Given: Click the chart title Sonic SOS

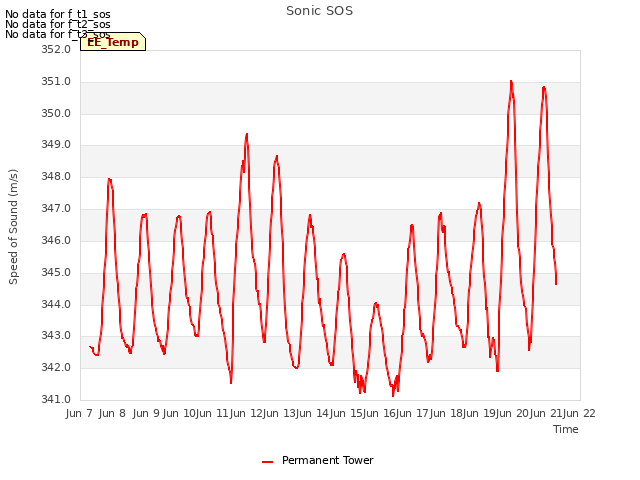Looking at the screenshot, I should [319, 11].
